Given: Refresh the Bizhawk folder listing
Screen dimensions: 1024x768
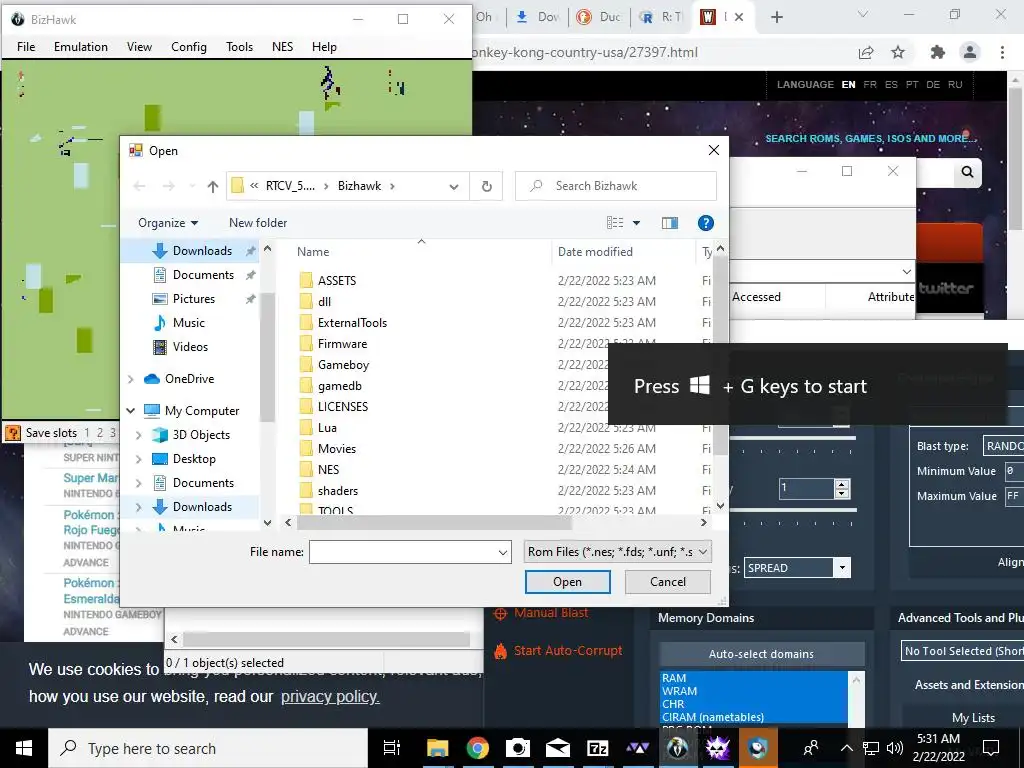Looking at the screenshot, I should pyautogui.click(x=487, y=186).
